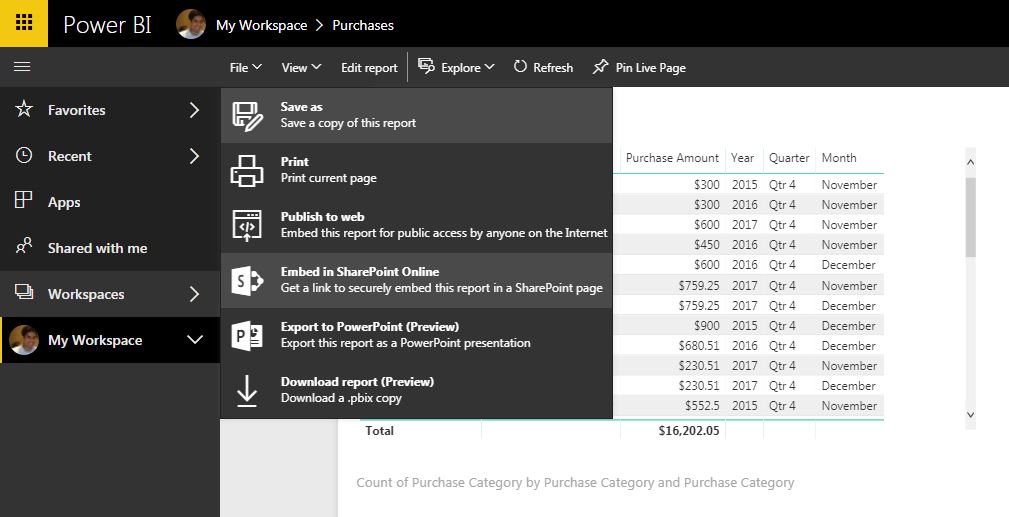Click the Edit report button

click(369, 68)
